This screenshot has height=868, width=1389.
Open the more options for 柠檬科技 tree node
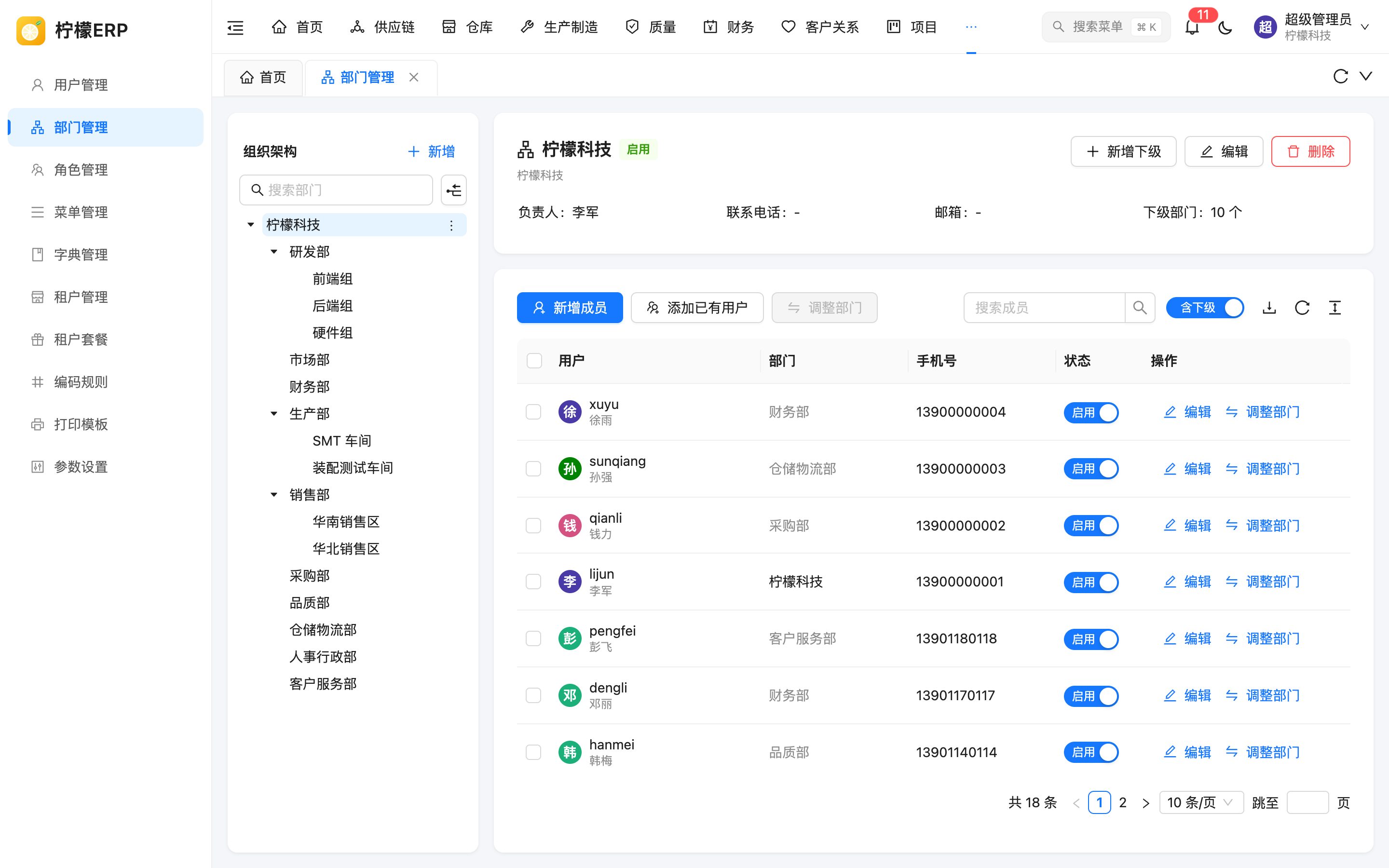[x=451, y=225]
